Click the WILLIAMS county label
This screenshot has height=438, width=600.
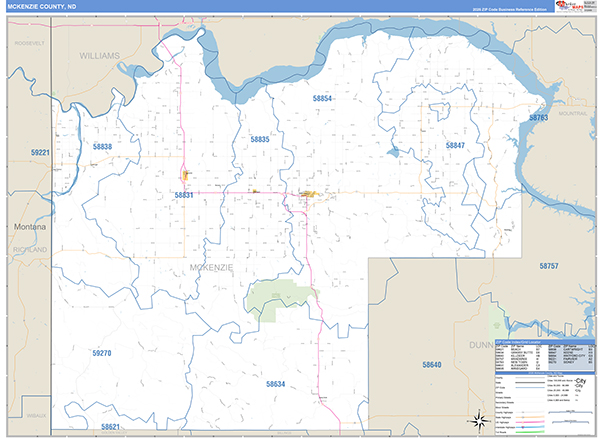click(99, 56)
